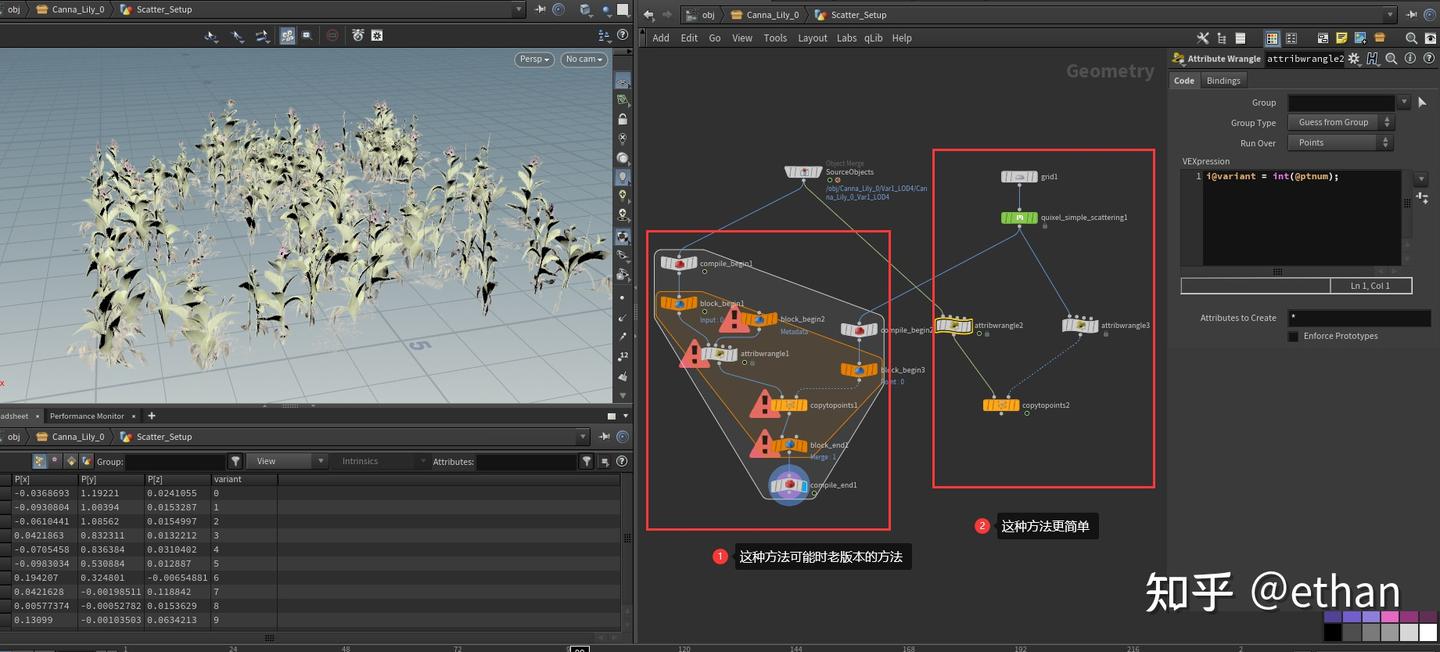
Task: Click the gear icon beside the attribwrangle2 name field
Action: pos(1353,59)
